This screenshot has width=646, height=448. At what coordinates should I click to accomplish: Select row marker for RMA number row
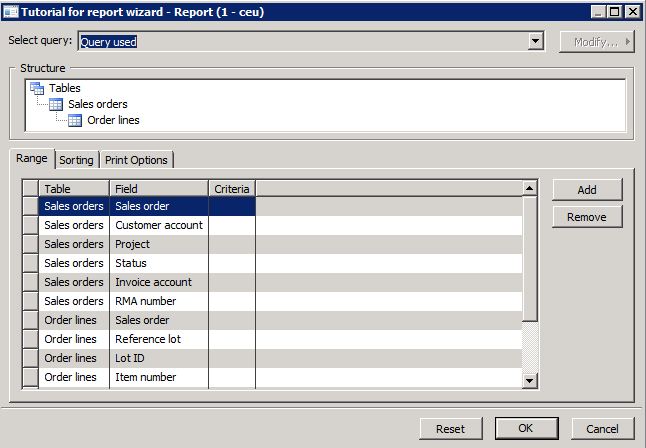30,301
